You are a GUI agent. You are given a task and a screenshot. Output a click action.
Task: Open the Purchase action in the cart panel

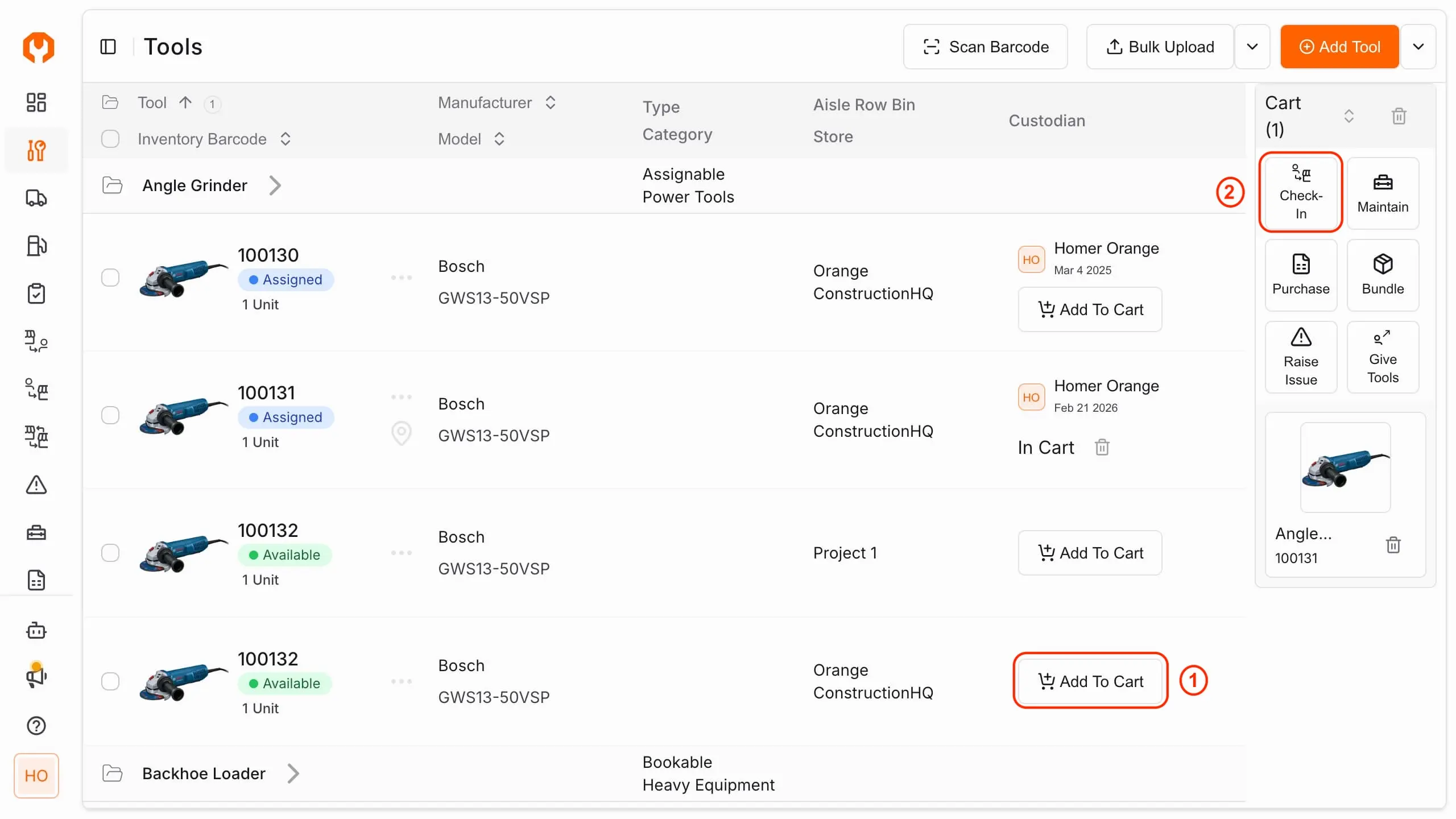point(1301,275)
